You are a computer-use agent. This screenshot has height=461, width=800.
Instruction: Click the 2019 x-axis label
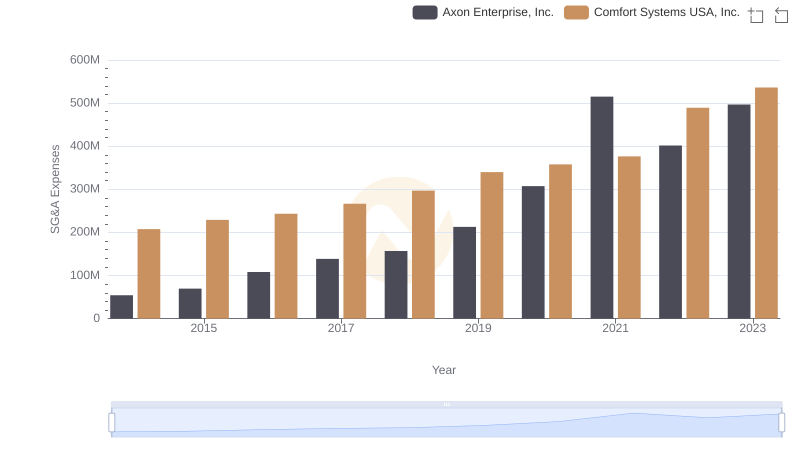coord(478,328)
